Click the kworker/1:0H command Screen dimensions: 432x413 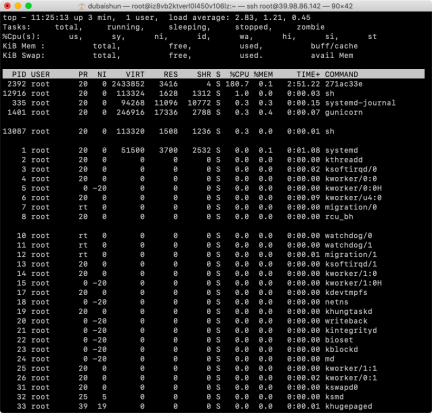pos(353,283)
